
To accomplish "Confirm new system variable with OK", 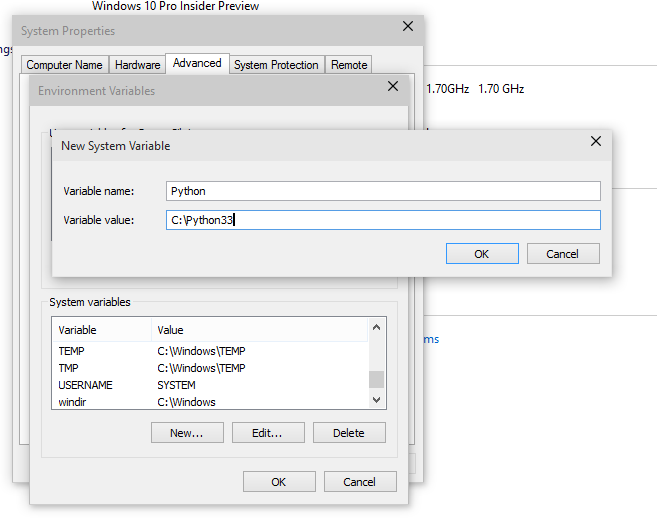I will [x=482, y=254].
